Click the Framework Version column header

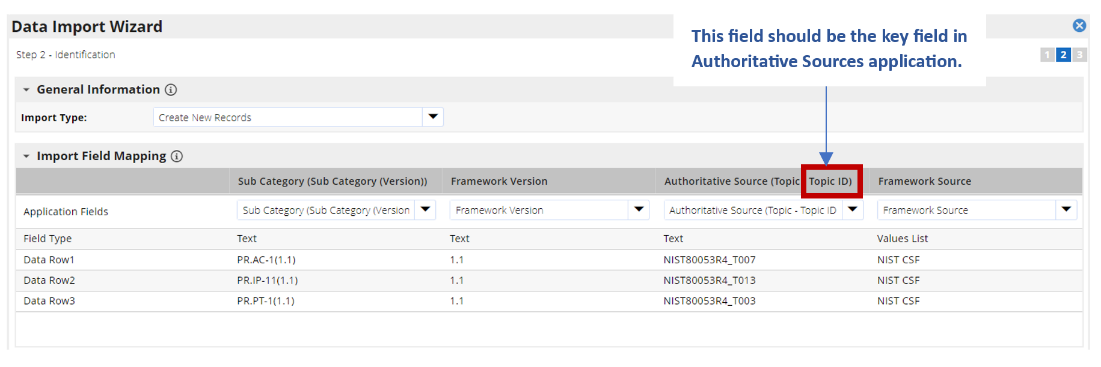[499, 181]
